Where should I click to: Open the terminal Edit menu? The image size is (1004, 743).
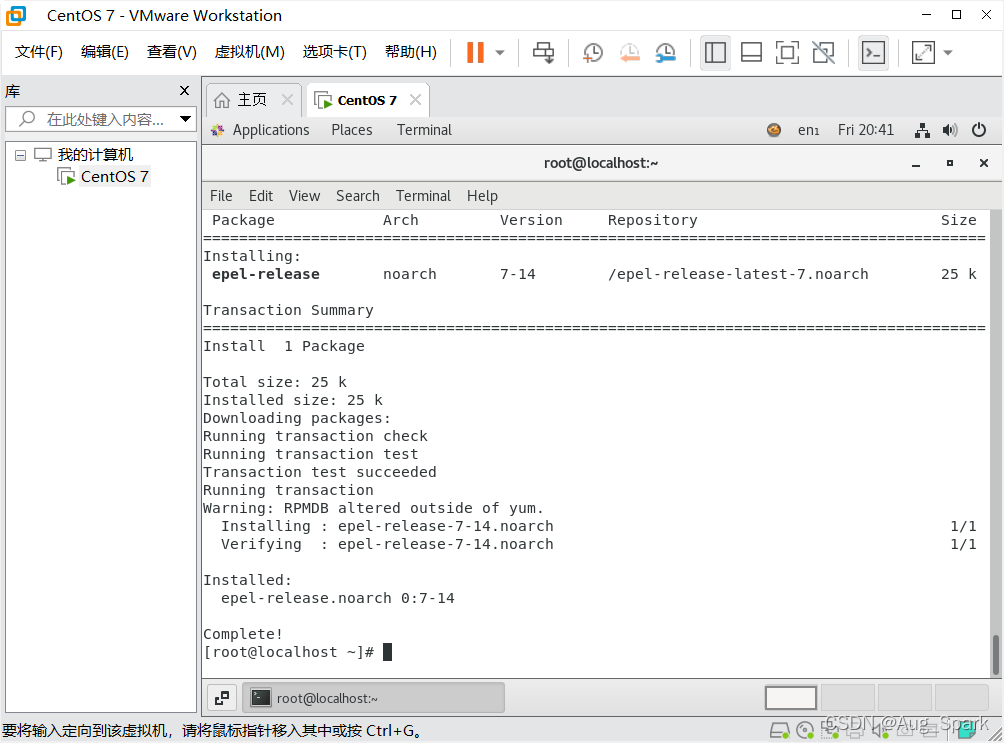tap(261, 196)
